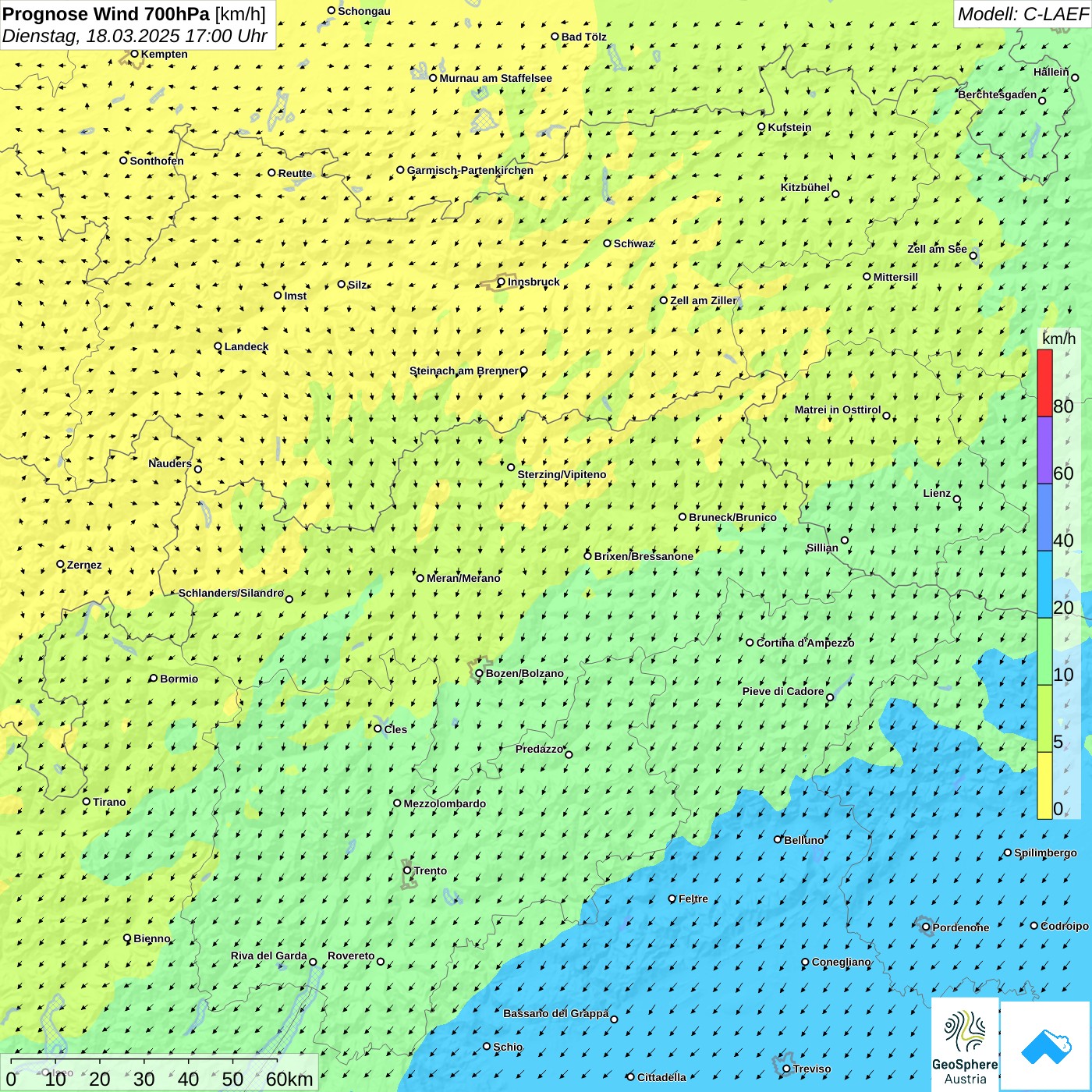Click the Kitzbühel label

coord(805,187)
